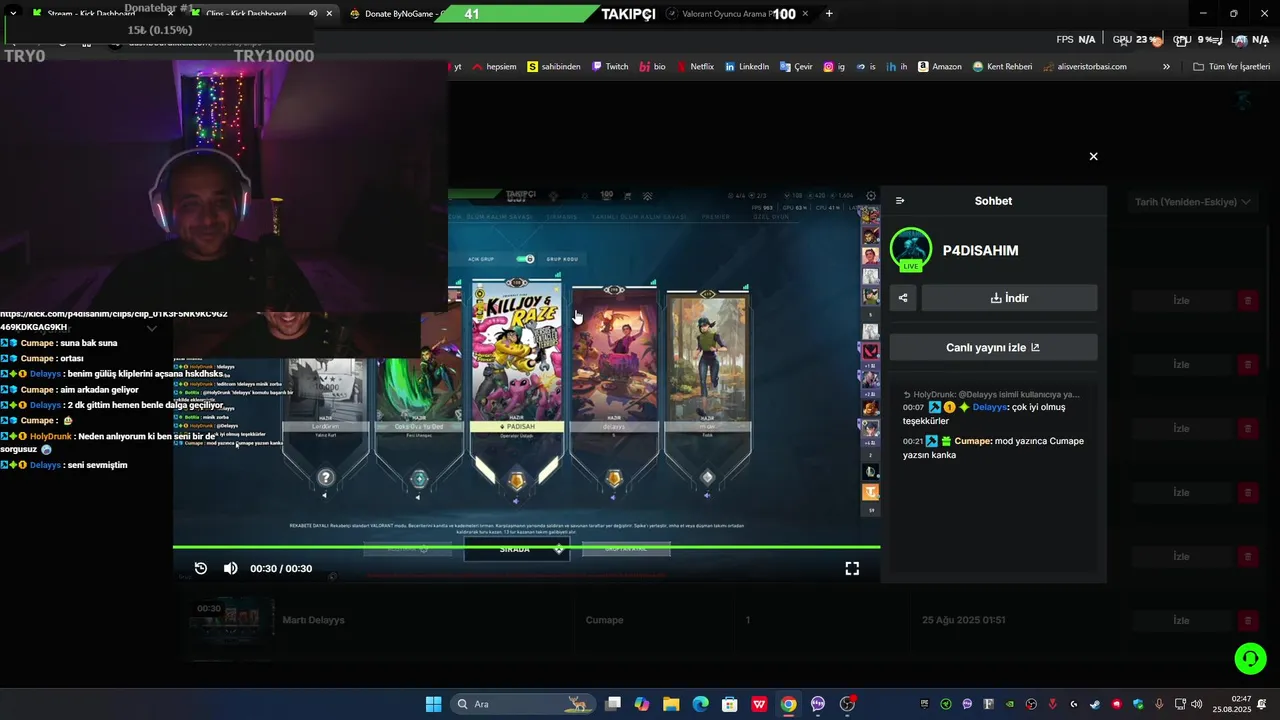The height and width of the screenshot is (720, 1280).
Task: Click the Cumape username in Sohbet chat
Action: 972,441
